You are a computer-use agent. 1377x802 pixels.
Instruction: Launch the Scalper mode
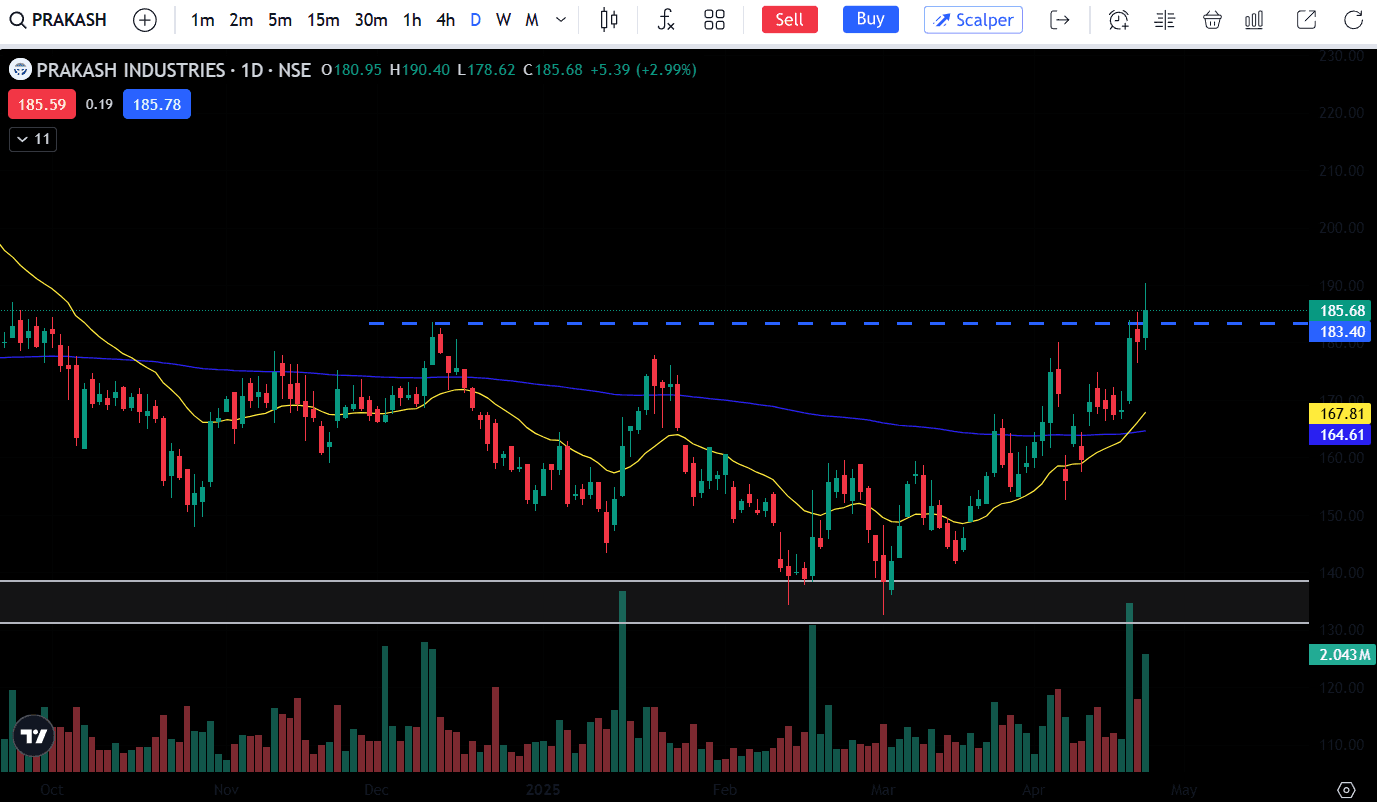973,20
